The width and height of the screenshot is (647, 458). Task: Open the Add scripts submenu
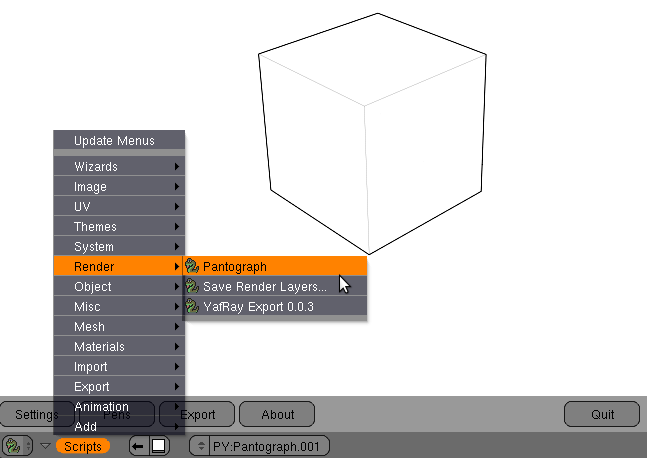click(x=119, y=426)
